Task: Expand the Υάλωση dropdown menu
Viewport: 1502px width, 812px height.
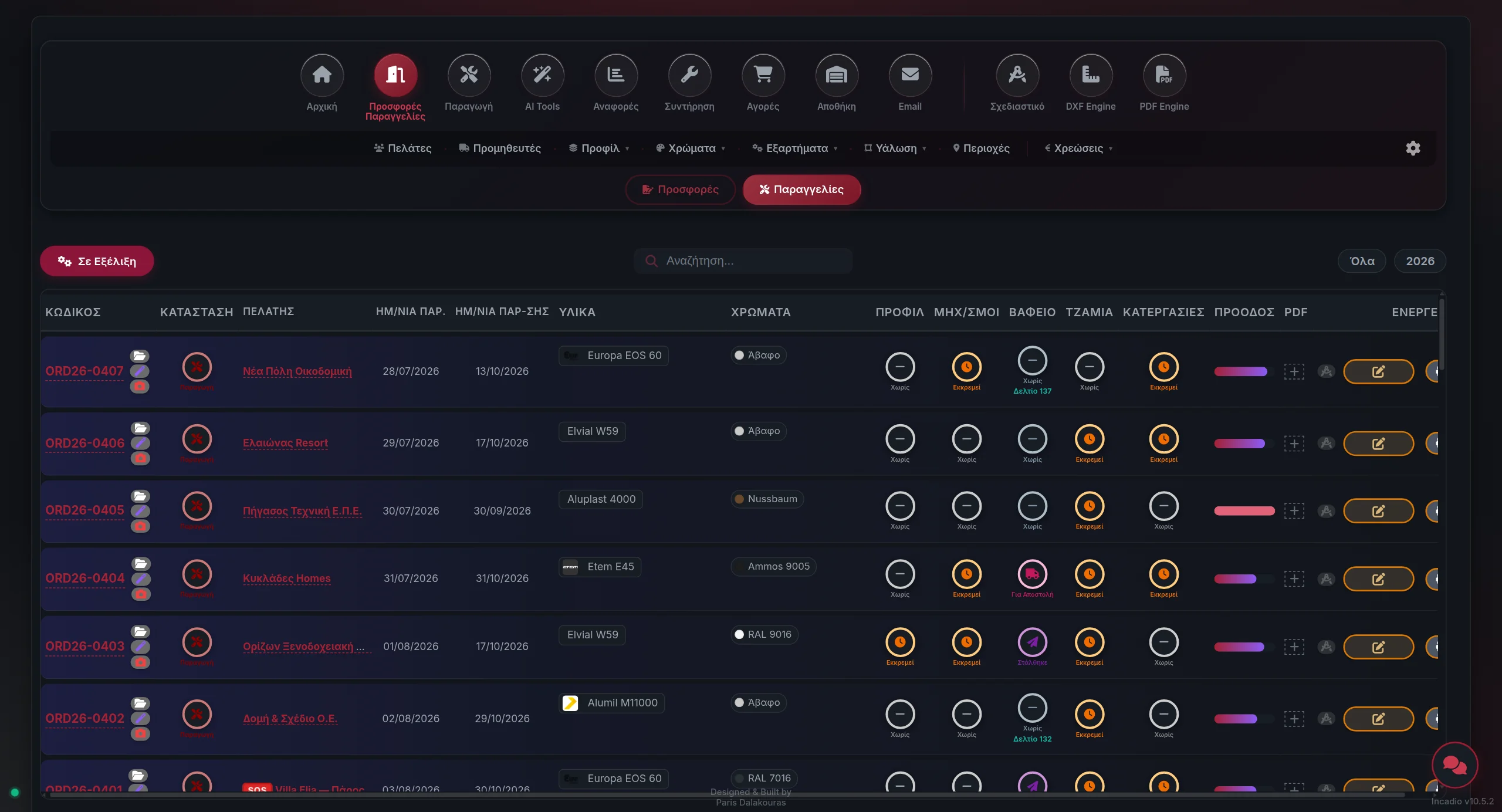Action: tap(895, 148)
